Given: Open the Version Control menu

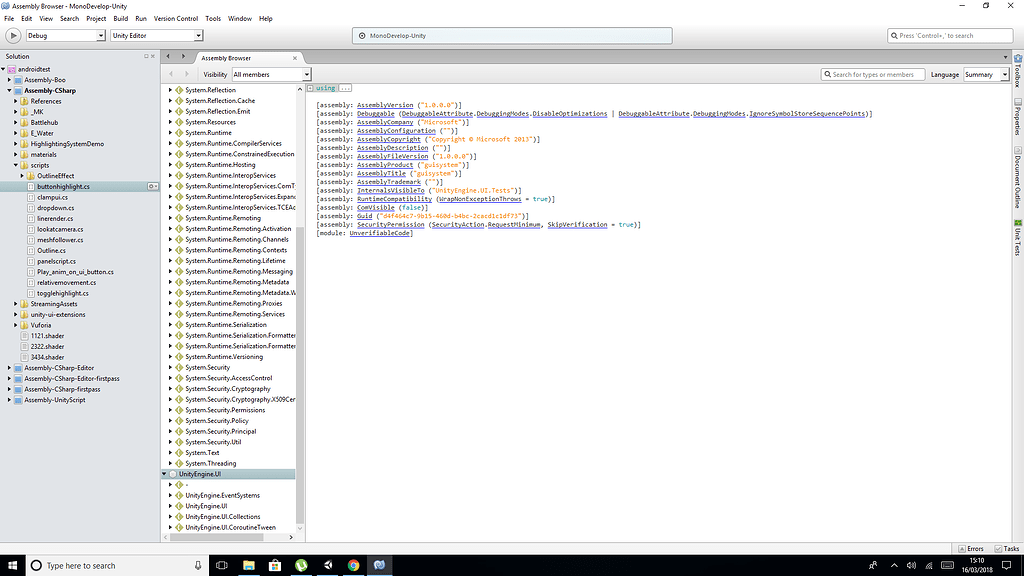Looking at the screenshot, I should (x=176, y=18).
